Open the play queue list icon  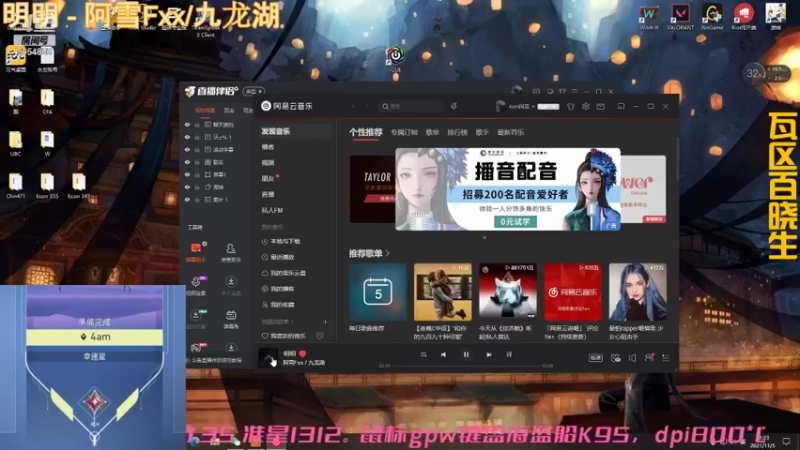click(666, 358)
